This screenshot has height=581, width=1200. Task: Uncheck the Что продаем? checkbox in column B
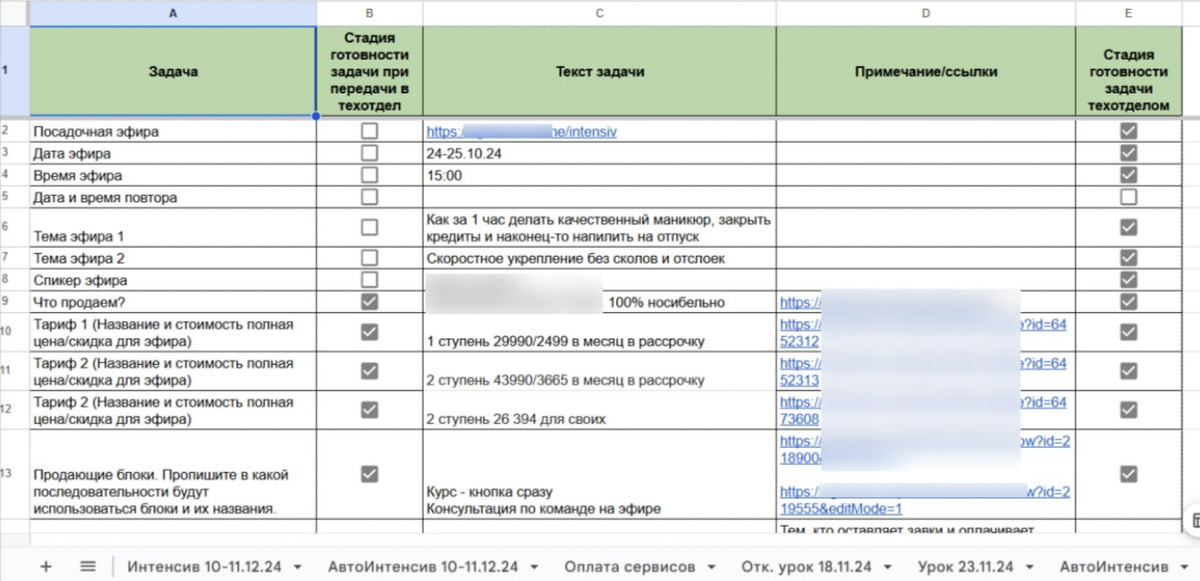(369, 301)
